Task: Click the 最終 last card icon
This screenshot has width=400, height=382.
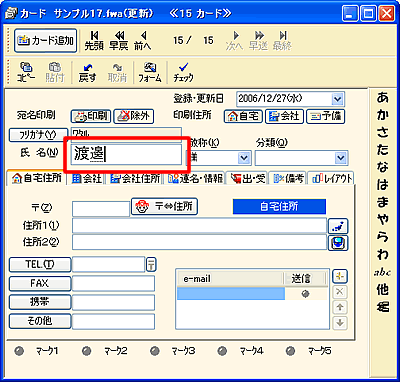Action: pyautogui.click(x=282, y=41)
